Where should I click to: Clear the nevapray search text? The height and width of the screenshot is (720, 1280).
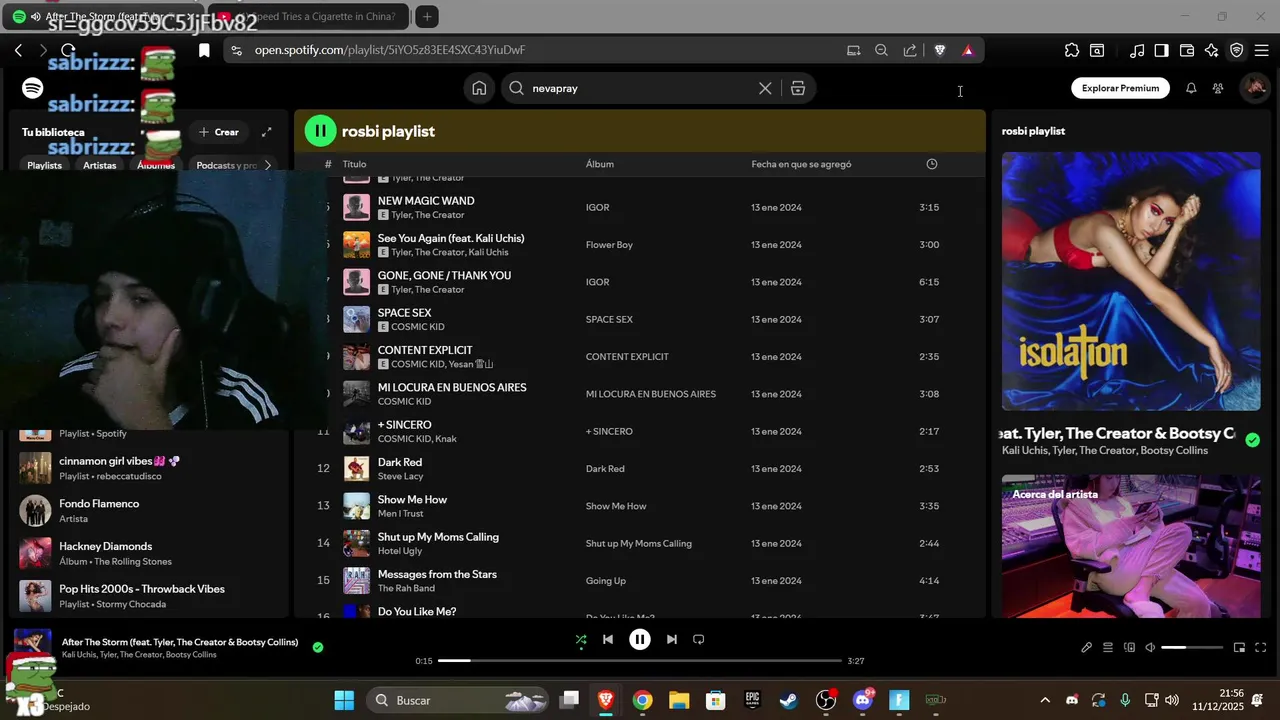click(765, 88)
